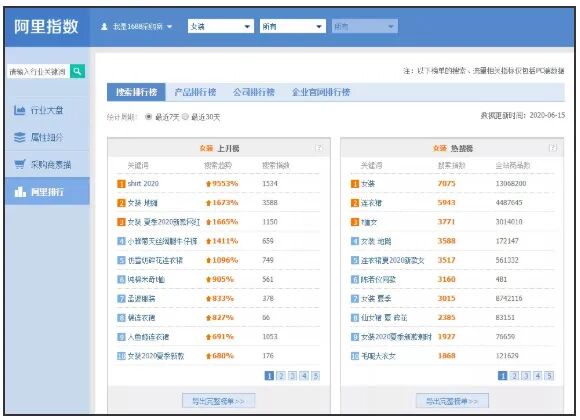Click help question icon on 热搜榜 panel
Image resolution: width=580 pixels, height=420 pixels.
click(x=552, y=148)
